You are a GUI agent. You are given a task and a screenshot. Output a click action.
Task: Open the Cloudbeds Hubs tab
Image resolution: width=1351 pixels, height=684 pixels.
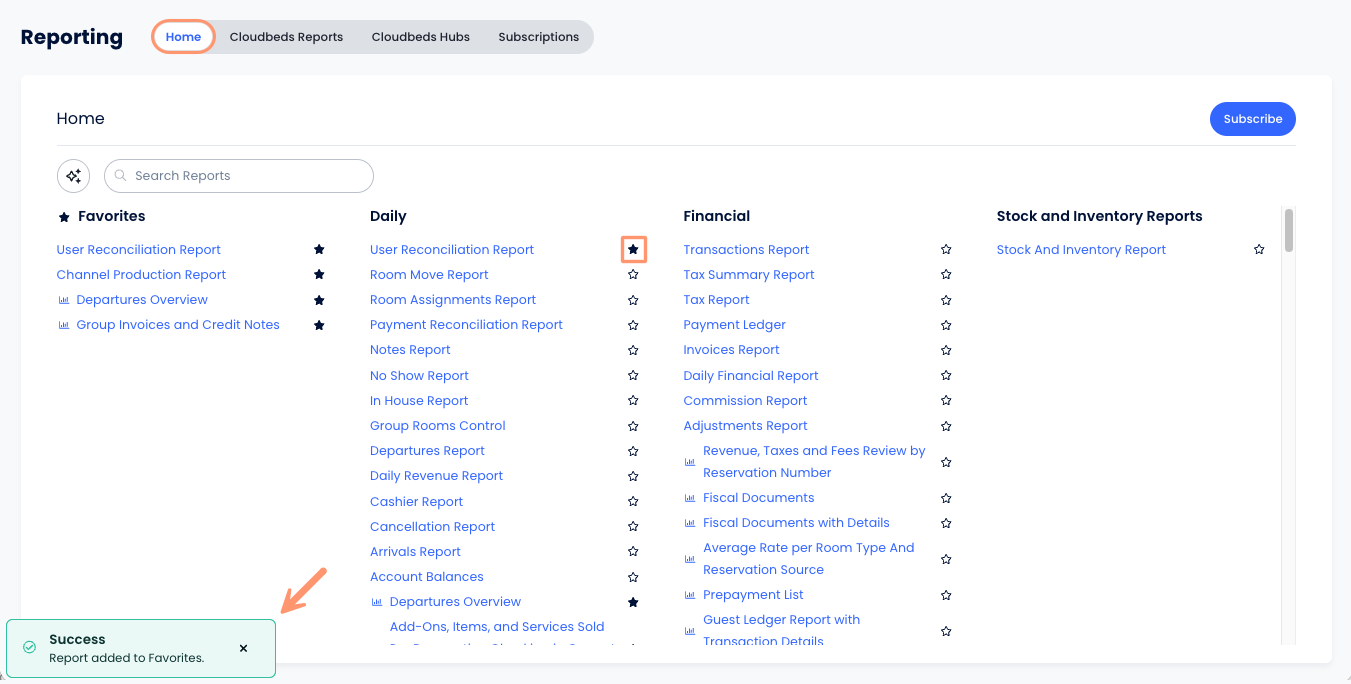(420, 37)
